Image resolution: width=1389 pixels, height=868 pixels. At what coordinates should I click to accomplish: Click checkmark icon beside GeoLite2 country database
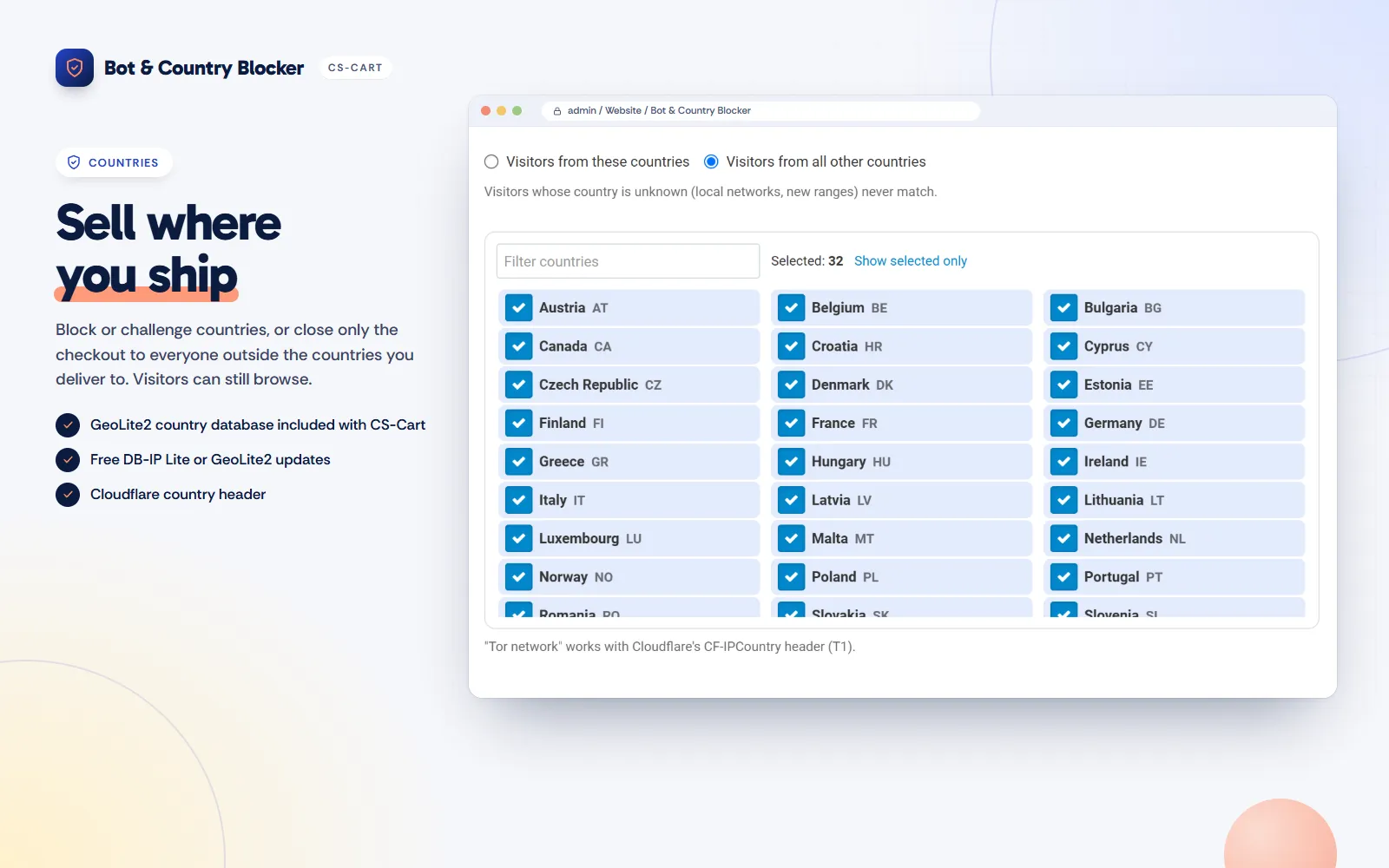point(68,425)
